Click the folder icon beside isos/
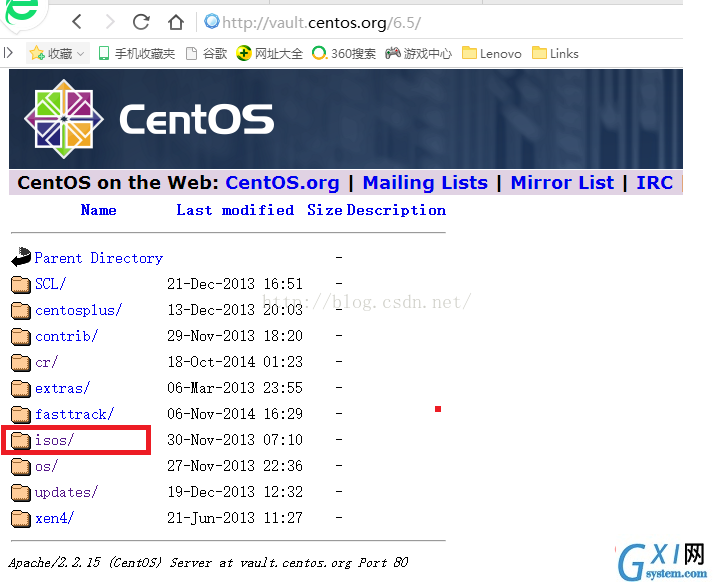Image resolution: width=714 pixels, height=582 pixels. [20, 440]
